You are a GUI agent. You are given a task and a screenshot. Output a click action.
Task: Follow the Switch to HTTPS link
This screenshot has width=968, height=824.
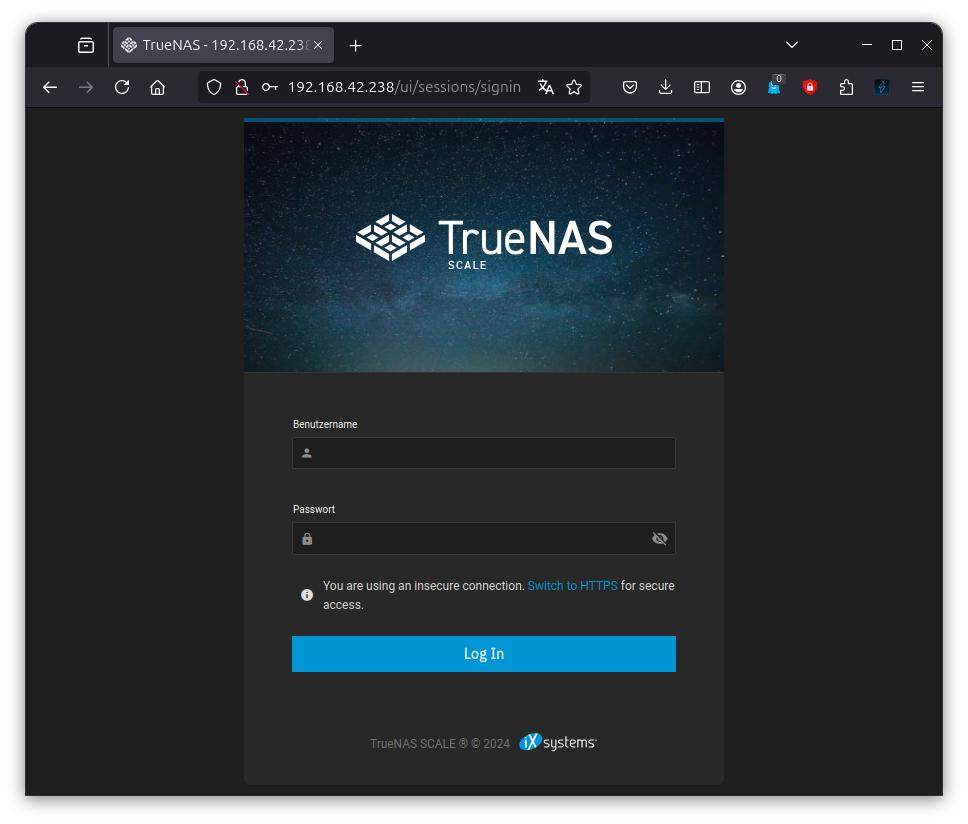coord(572,586)
